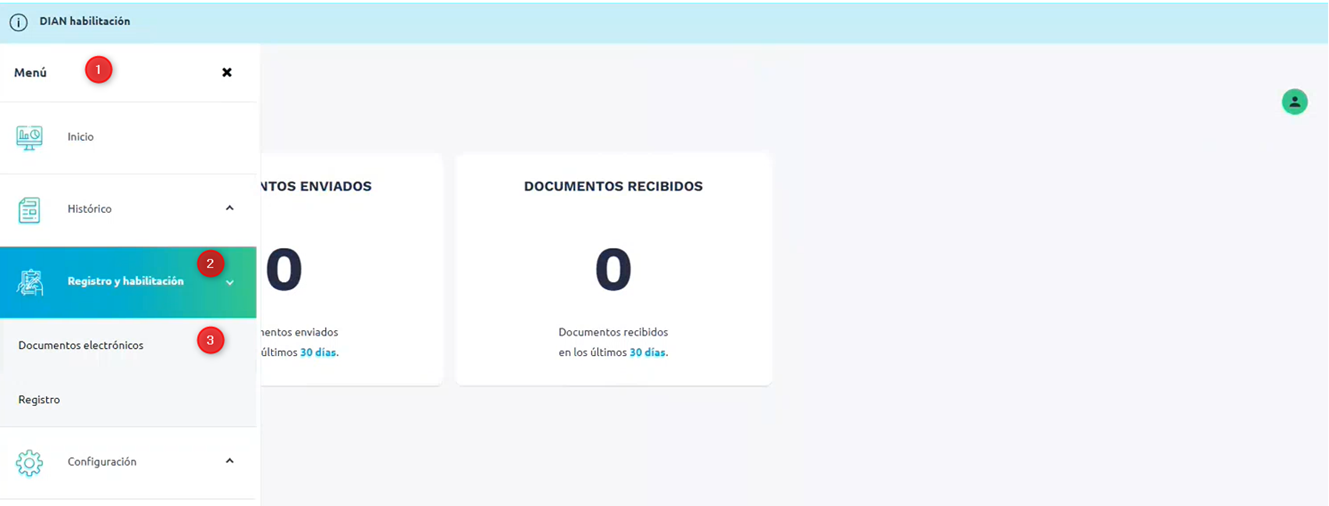Image resolution: width=1329 pixels, height=506 pixels.
Task: Open the user profile avatar
Action: click(1295, 101)
